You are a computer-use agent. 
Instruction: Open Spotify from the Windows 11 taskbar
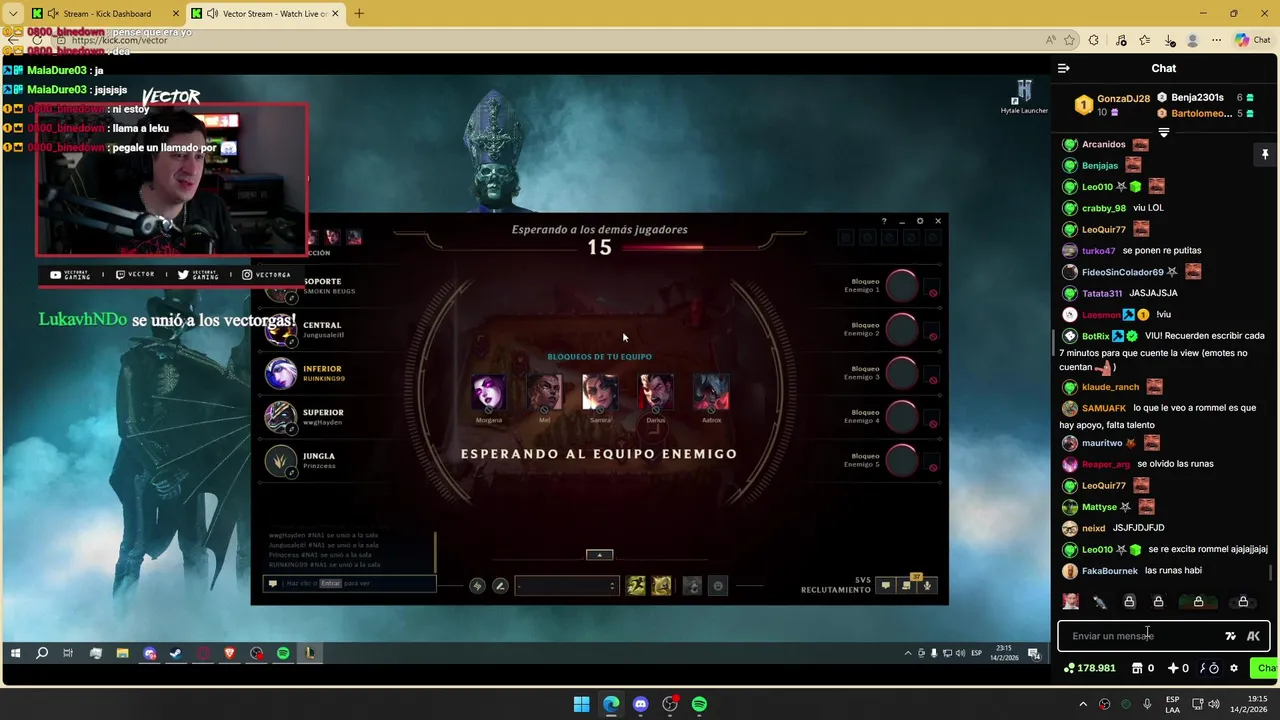point(699,704)
